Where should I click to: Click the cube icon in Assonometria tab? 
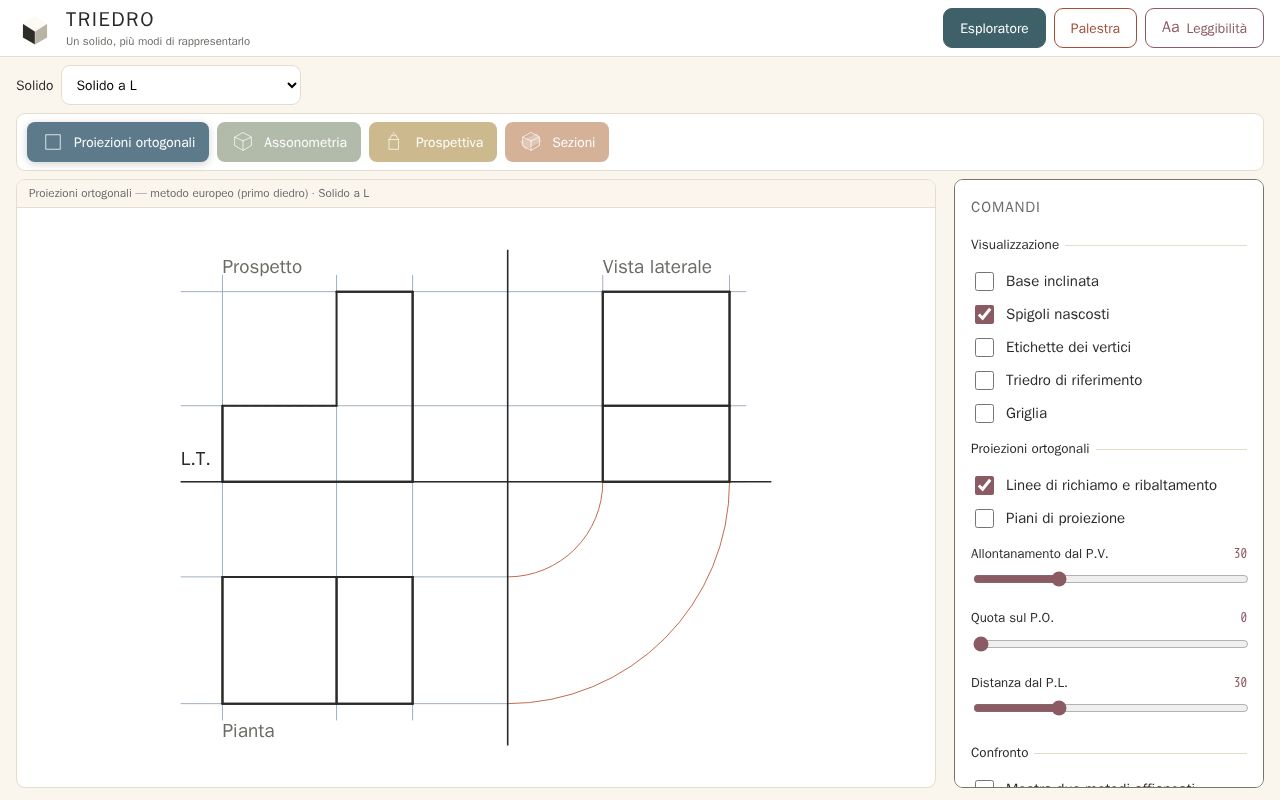click(243, 142)
